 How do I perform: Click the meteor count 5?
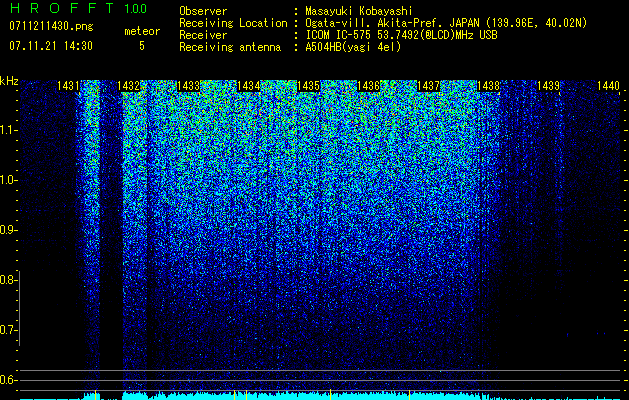point(142,46)
